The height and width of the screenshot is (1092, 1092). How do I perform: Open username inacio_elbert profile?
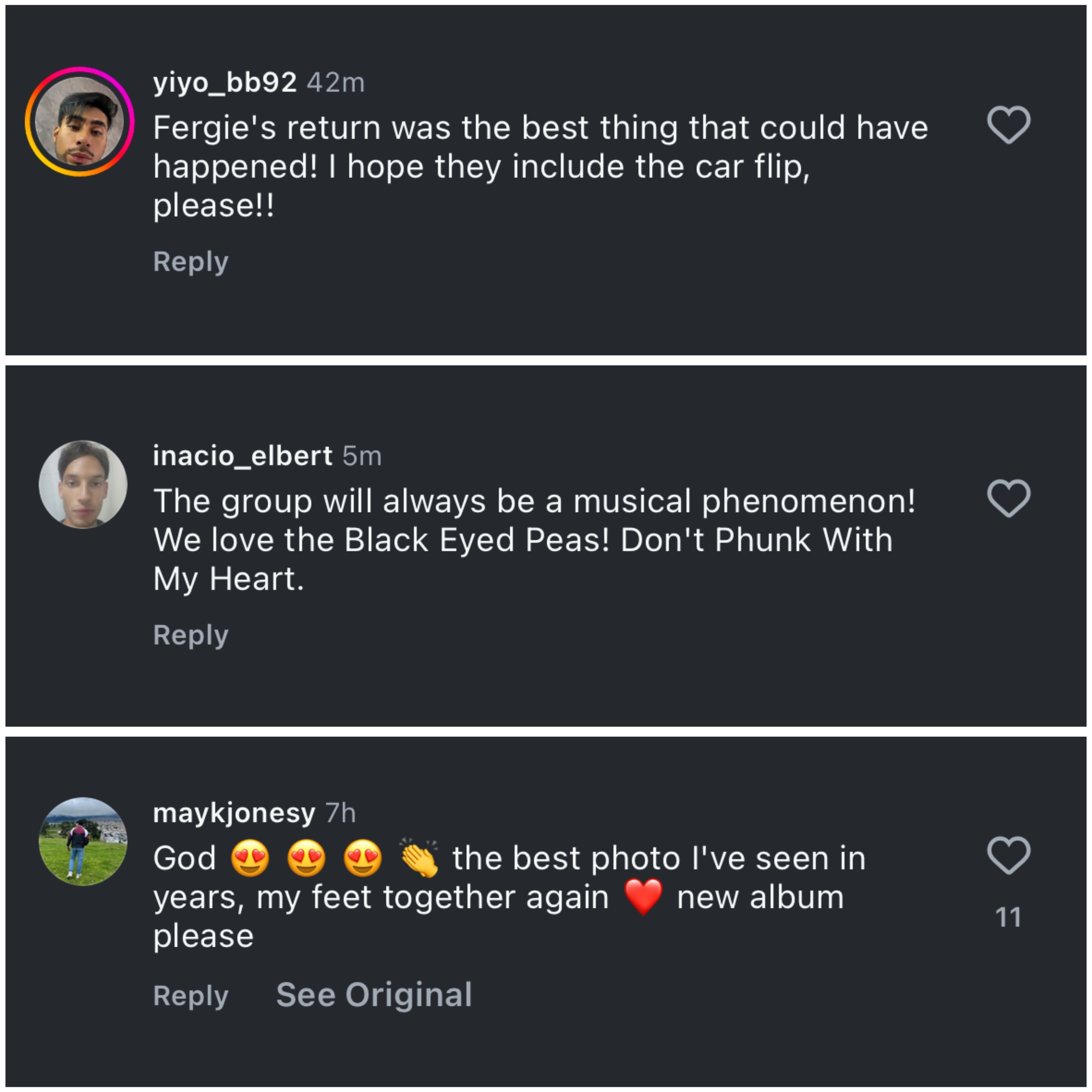pyautogui.click(x=242, y=456)
